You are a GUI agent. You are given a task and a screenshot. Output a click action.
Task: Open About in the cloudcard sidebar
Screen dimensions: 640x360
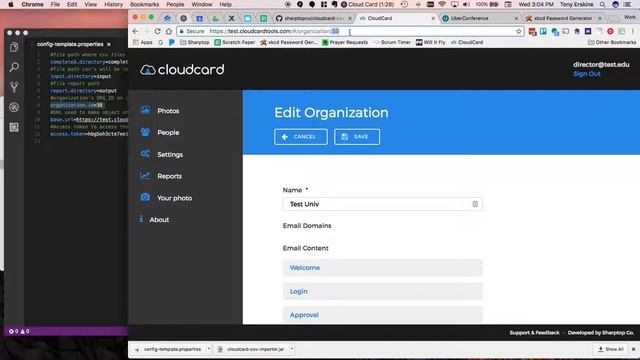coord(159,220)
